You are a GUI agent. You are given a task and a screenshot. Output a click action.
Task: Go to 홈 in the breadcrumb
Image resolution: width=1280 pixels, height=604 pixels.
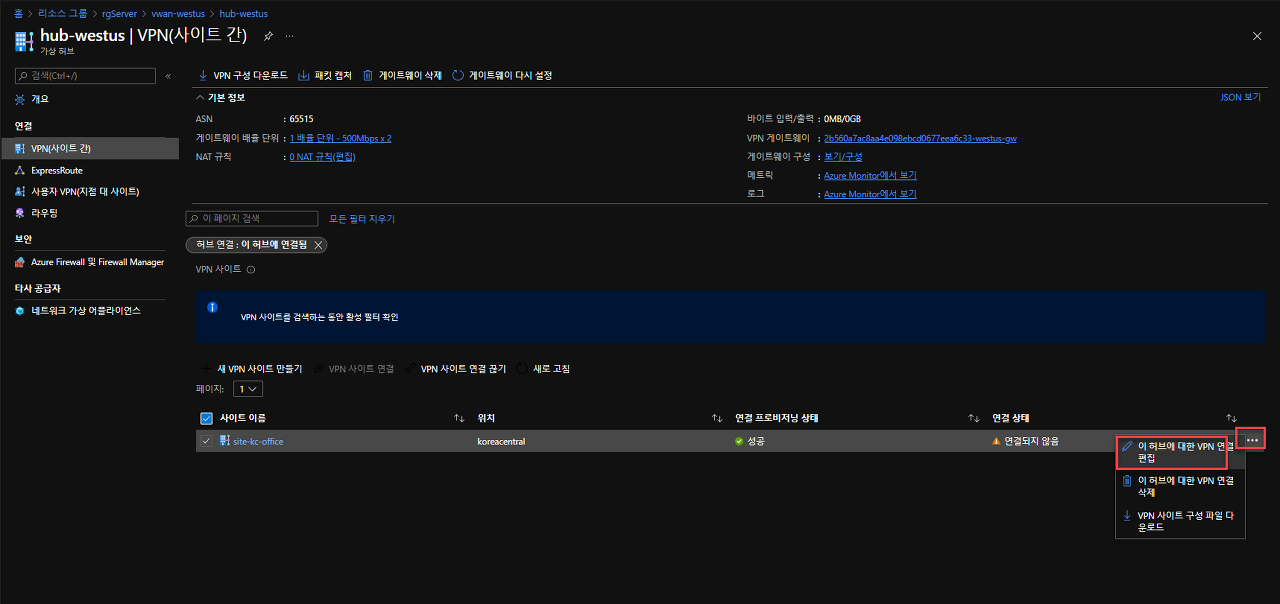coord(20,14)
